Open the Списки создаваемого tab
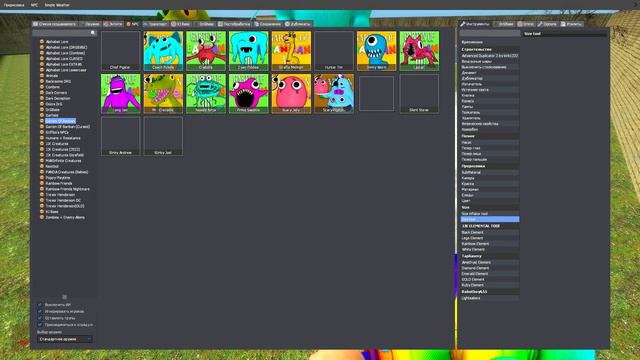 point(55,24)
